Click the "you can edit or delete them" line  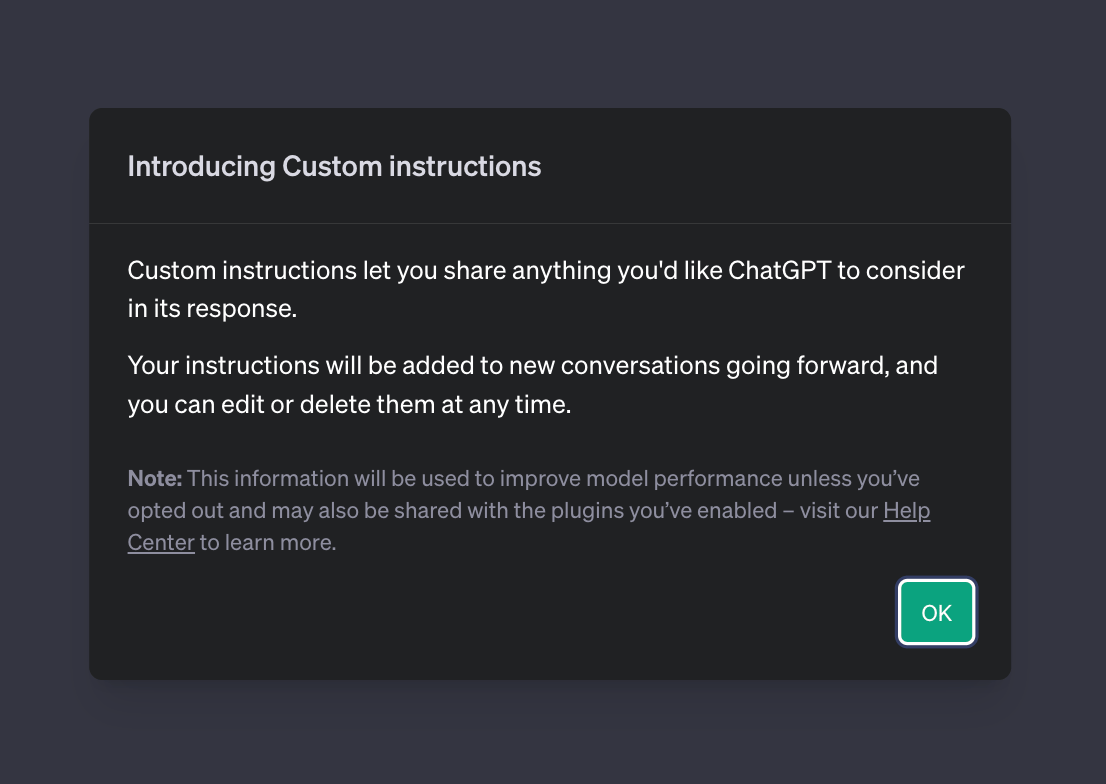pyautogui.click(x=349, y=405)
